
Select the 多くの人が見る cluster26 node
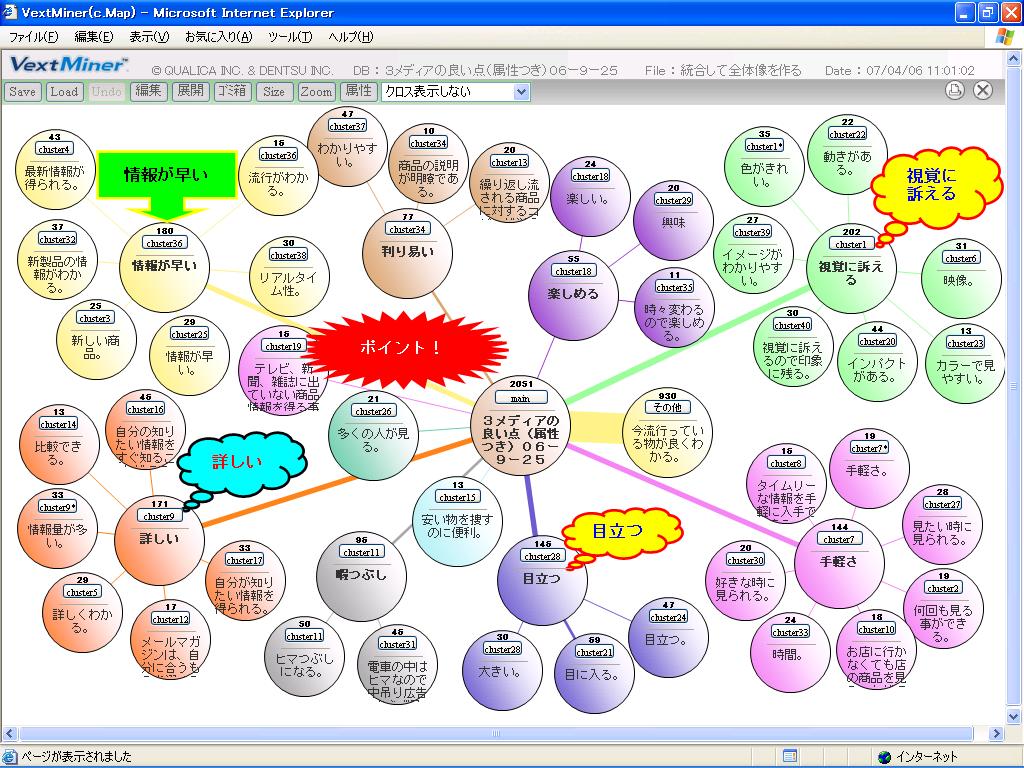point(373,438)
